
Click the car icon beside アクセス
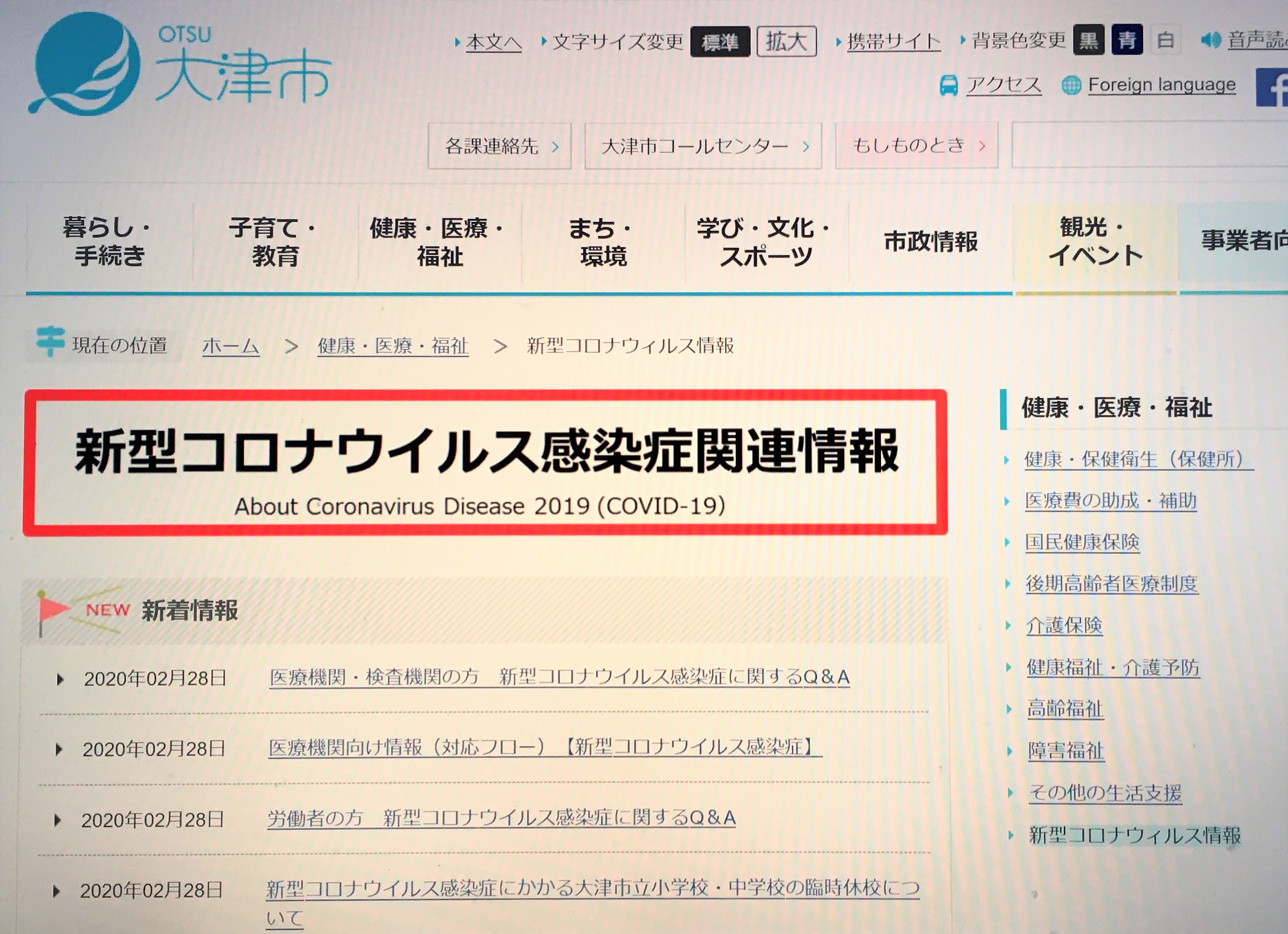[x=948, y=86]
